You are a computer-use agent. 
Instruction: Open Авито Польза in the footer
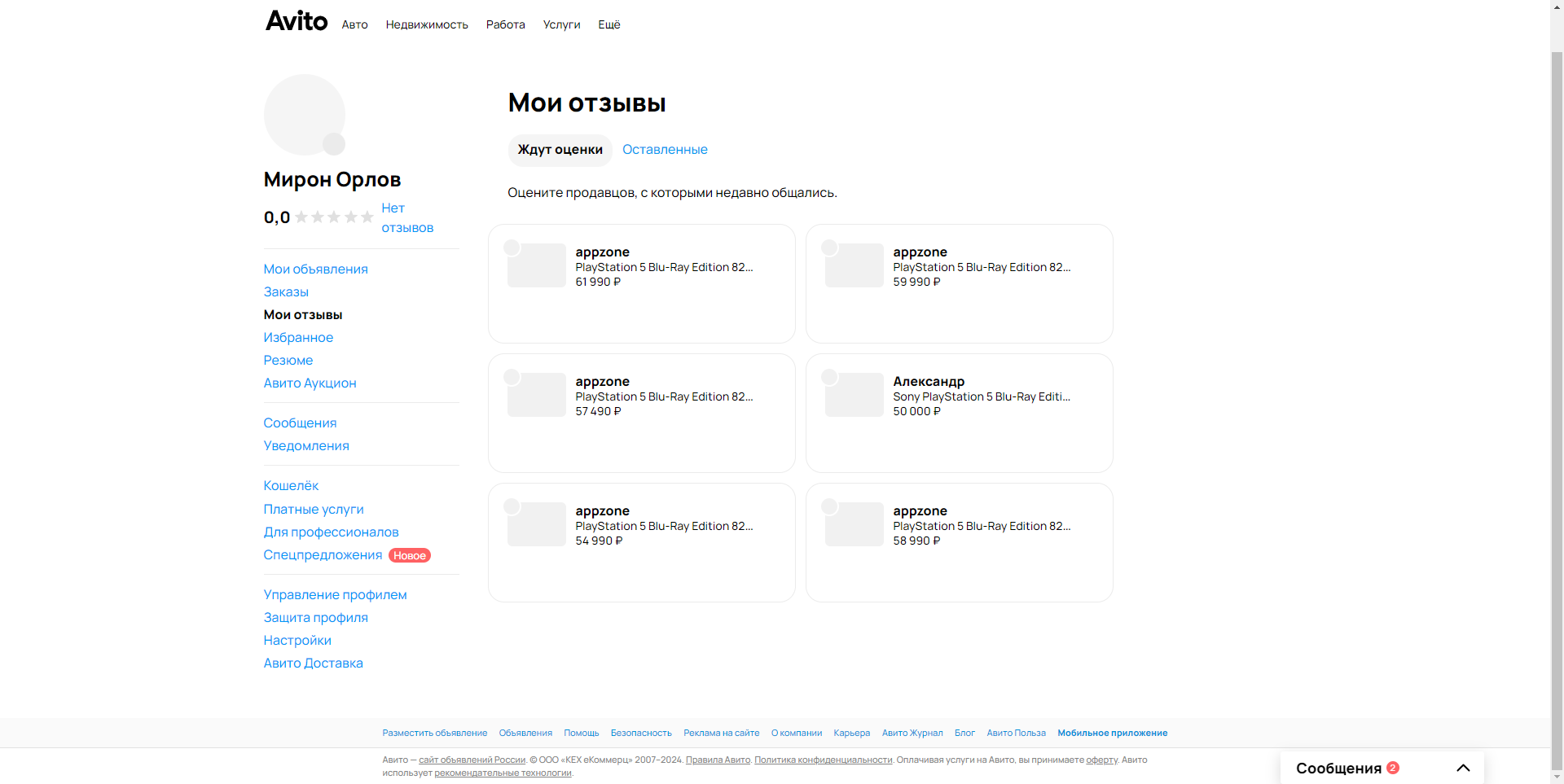[x=1017, y=734]
